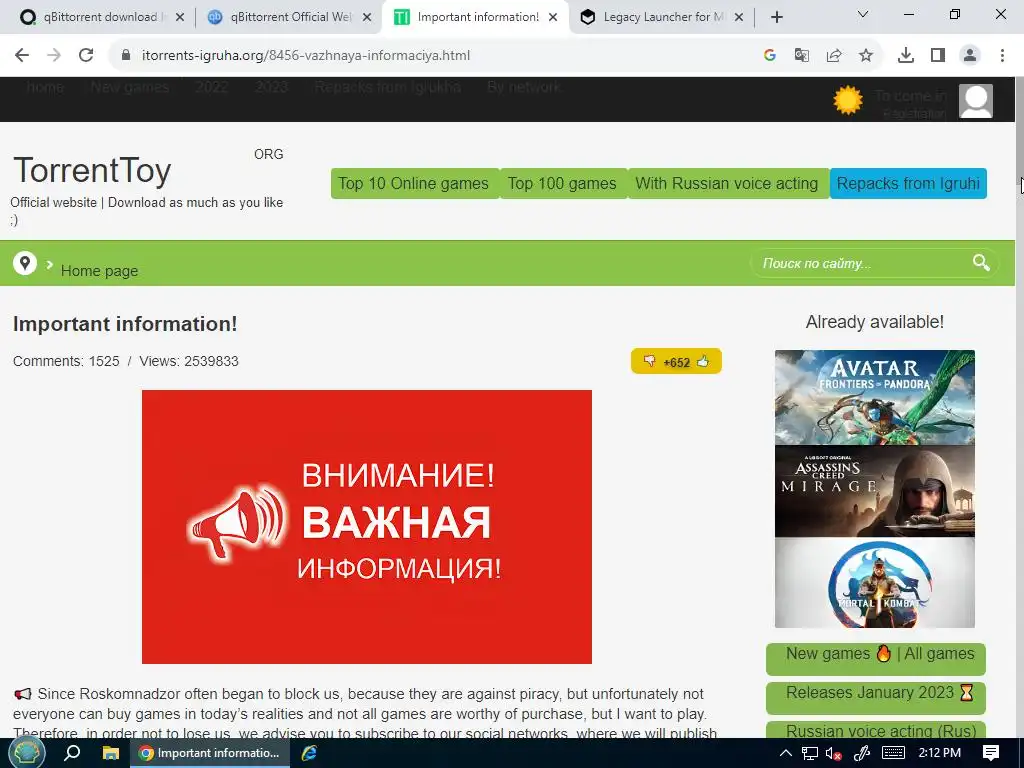
Task: Open Assassin's Creed Mirage thumbnail
Action: click(x=874, y=491)
